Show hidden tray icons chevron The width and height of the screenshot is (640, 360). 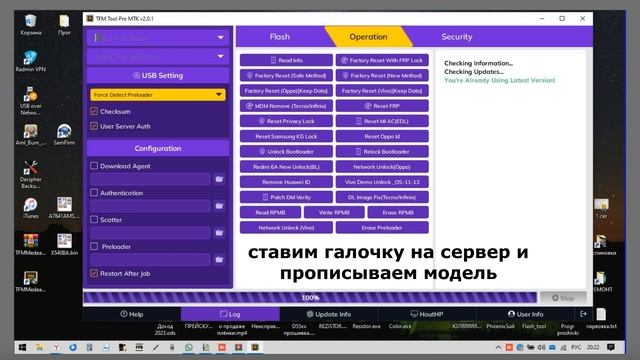pyautogui.click(x=498, y=347)
